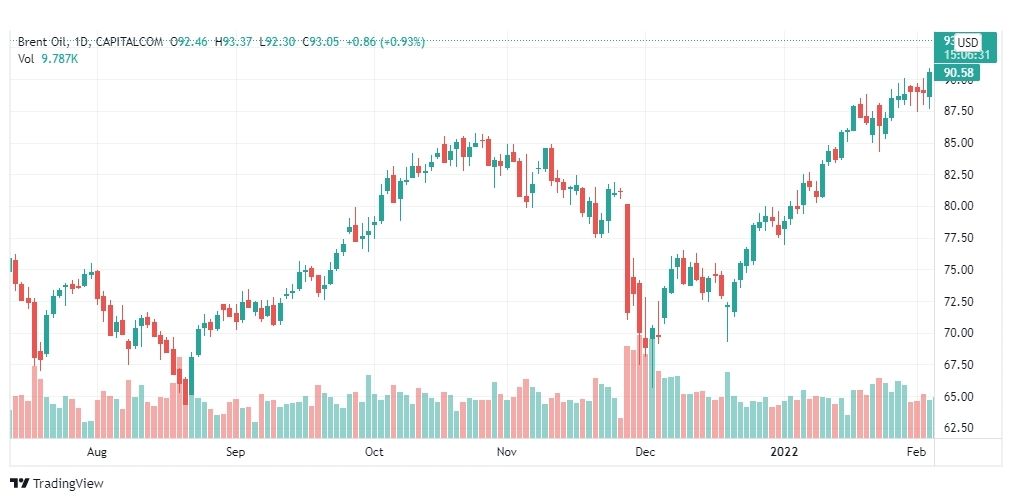This screenshot has width=1012, height=501.
Task: Click the 75.00 price scale value
Action: [958, 269]
